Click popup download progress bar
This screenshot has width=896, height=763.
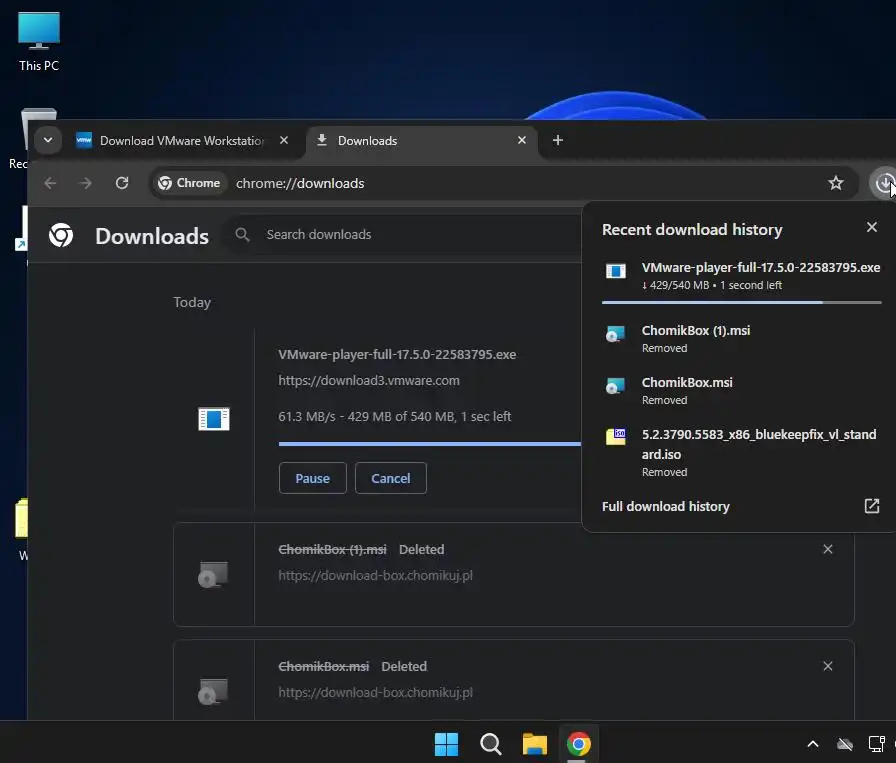(741, 302)
